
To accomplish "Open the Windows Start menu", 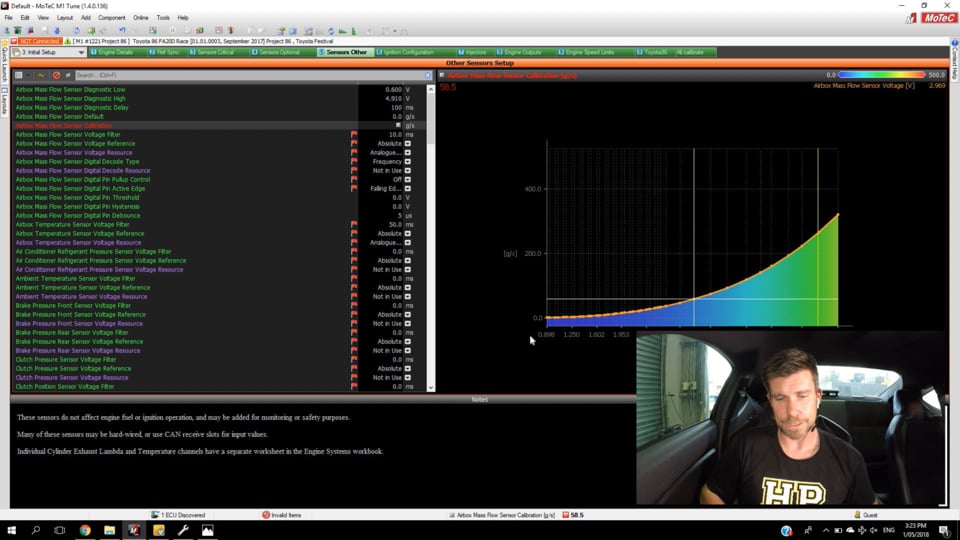I will 11,530.
